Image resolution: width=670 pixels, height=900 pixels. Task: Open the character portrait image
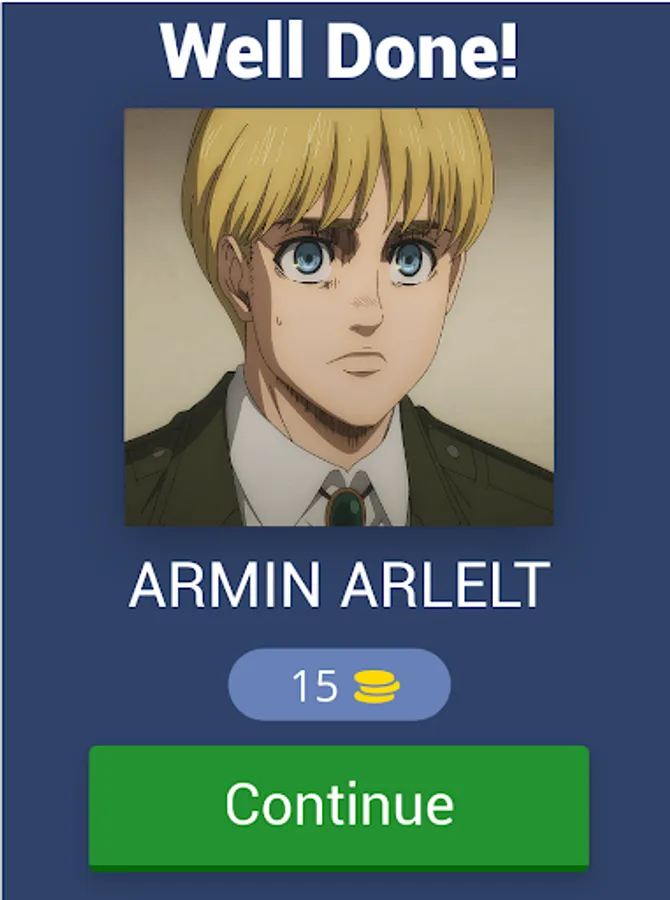click(339, 317)
